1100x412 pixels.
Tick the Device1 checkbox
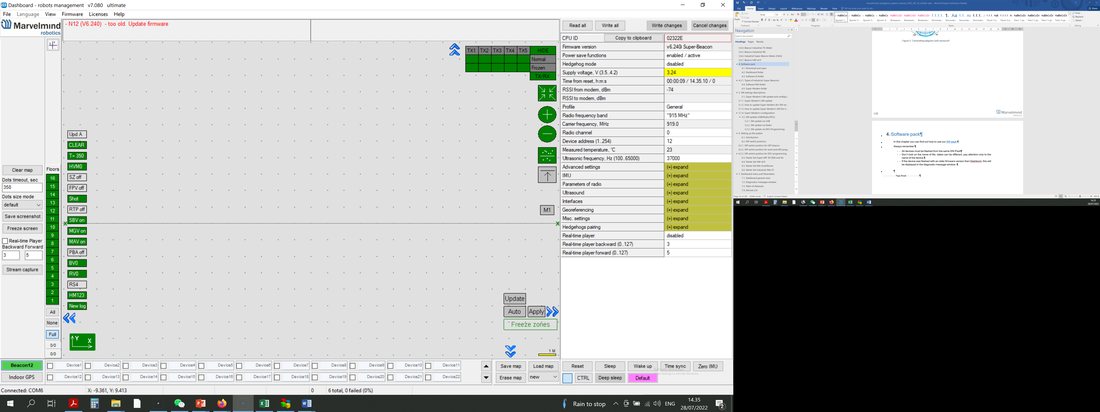point(50,366)
